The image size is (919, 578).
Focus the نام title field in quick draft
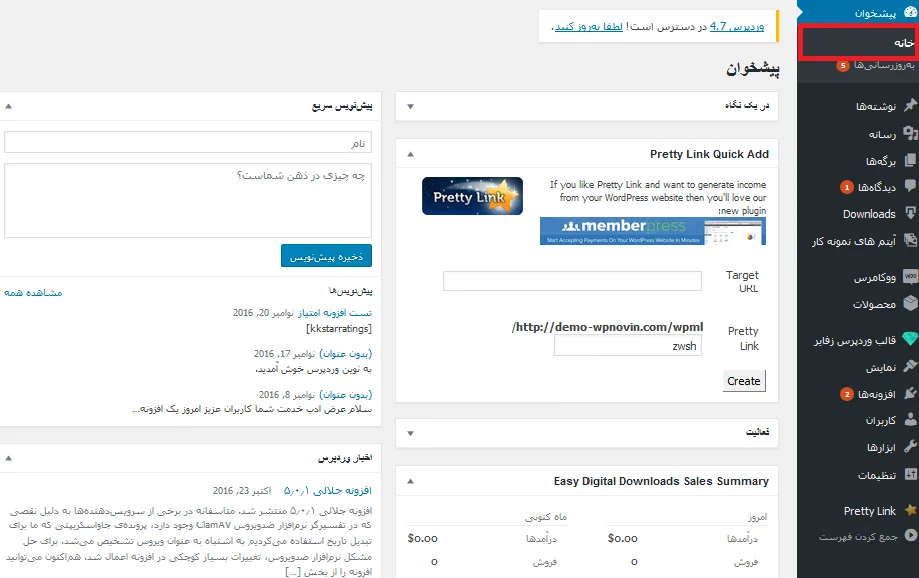tap(188, 142)
